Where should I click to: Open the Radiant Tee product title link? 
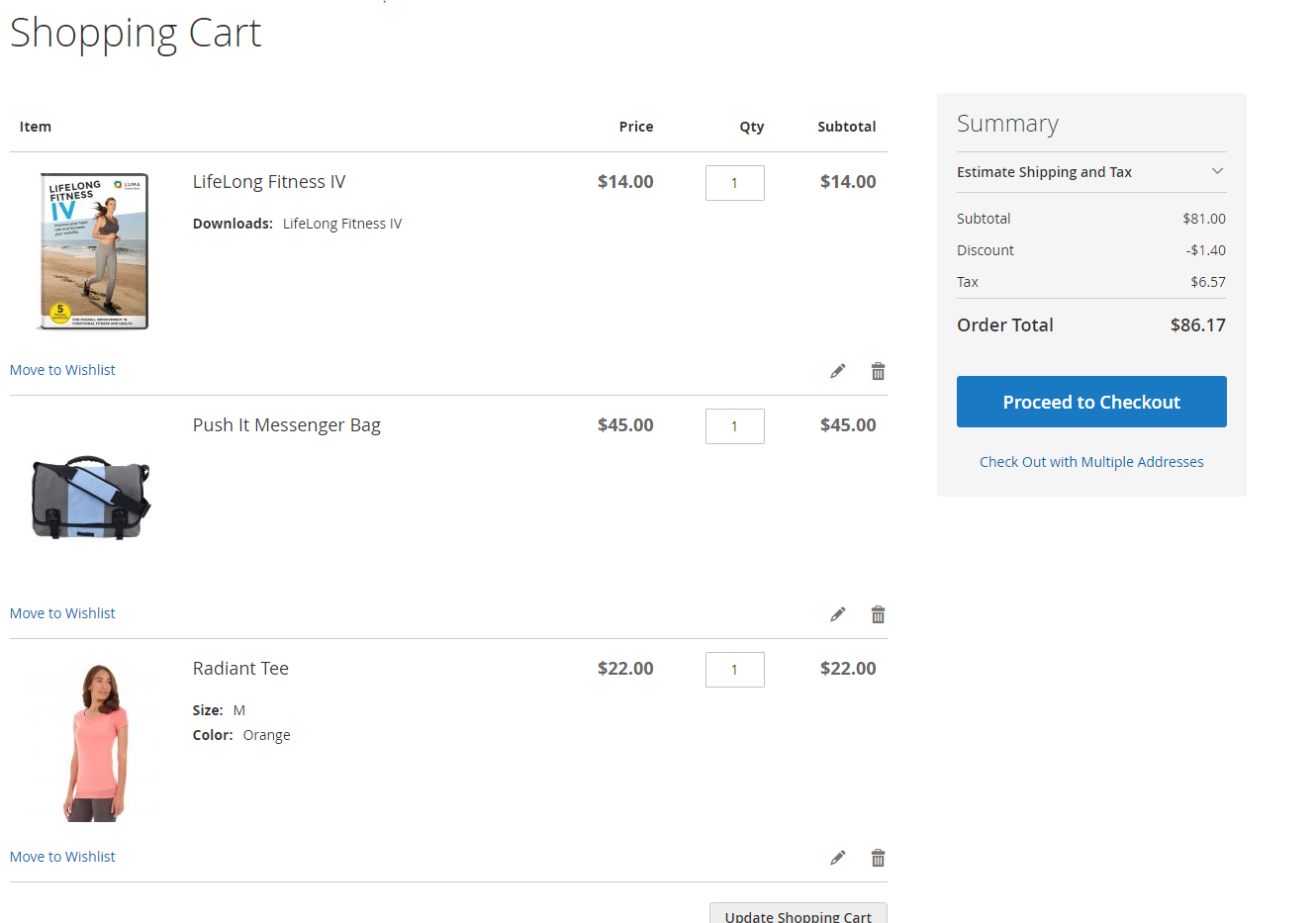pyautogui.click(x=240, y=669)
